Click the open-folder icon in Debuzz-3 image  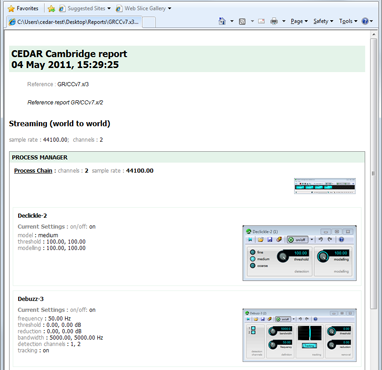tap(256, 319)
